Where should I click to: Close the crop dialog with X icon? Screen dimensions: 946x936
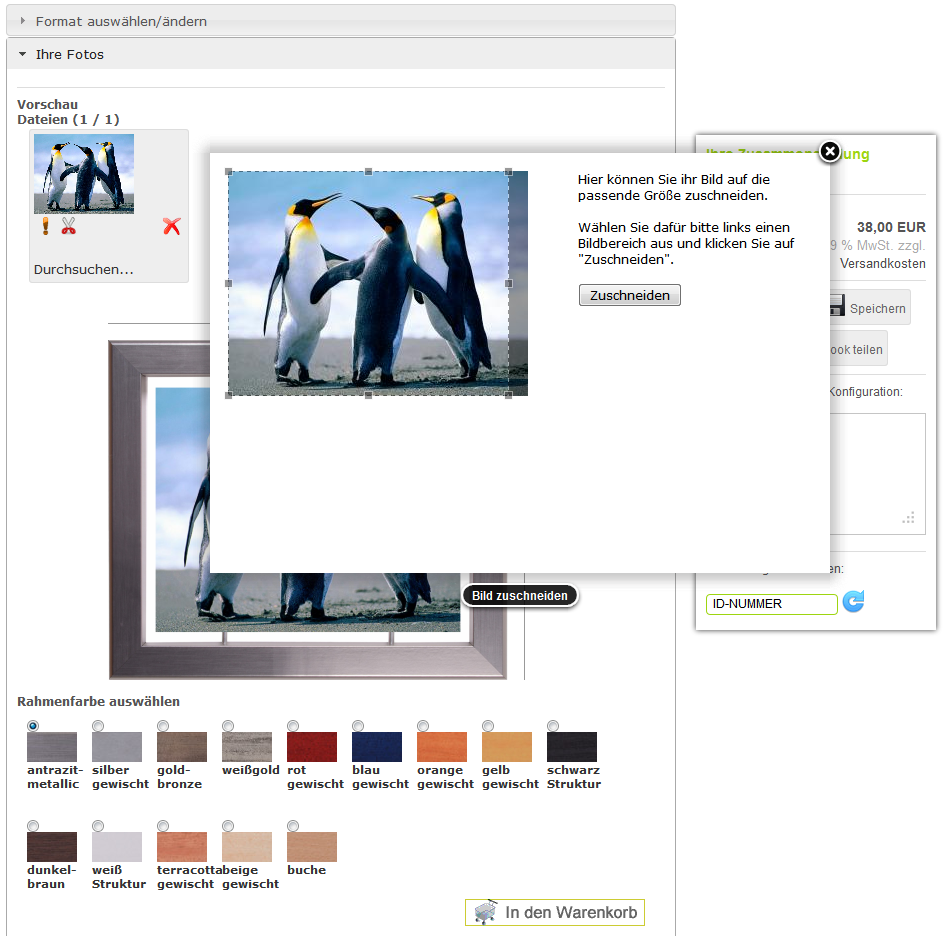[830, 151]
